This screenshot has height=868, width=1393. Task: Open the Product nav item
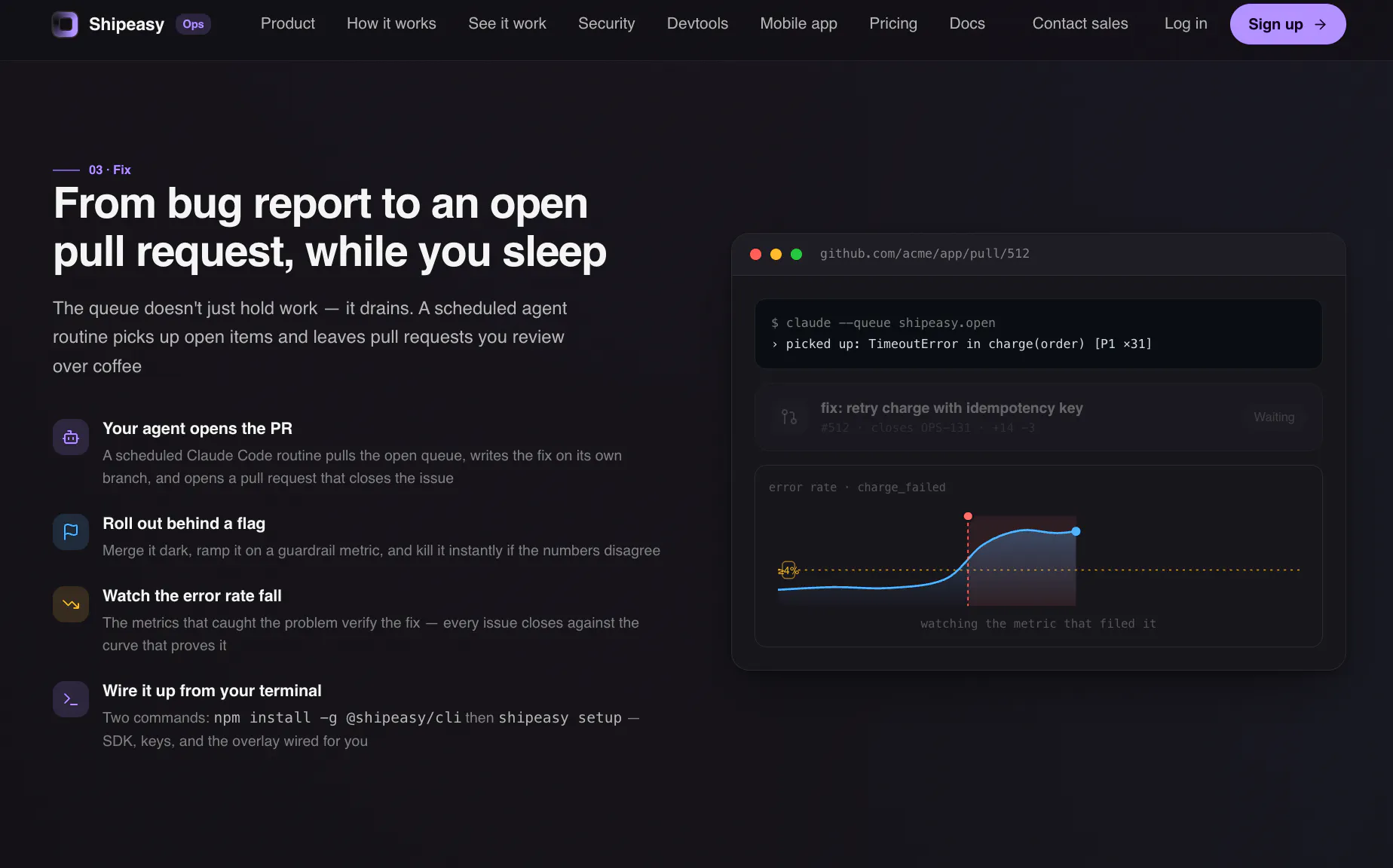click(x=288, y=23)
